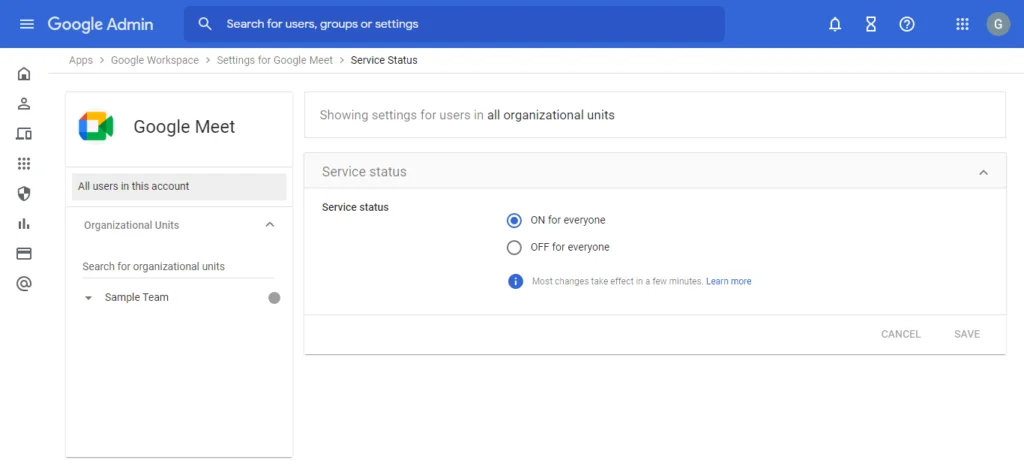Collapse the Service status panel chevron
This screenshot has width=1024, height=469.
click(984, 172)
